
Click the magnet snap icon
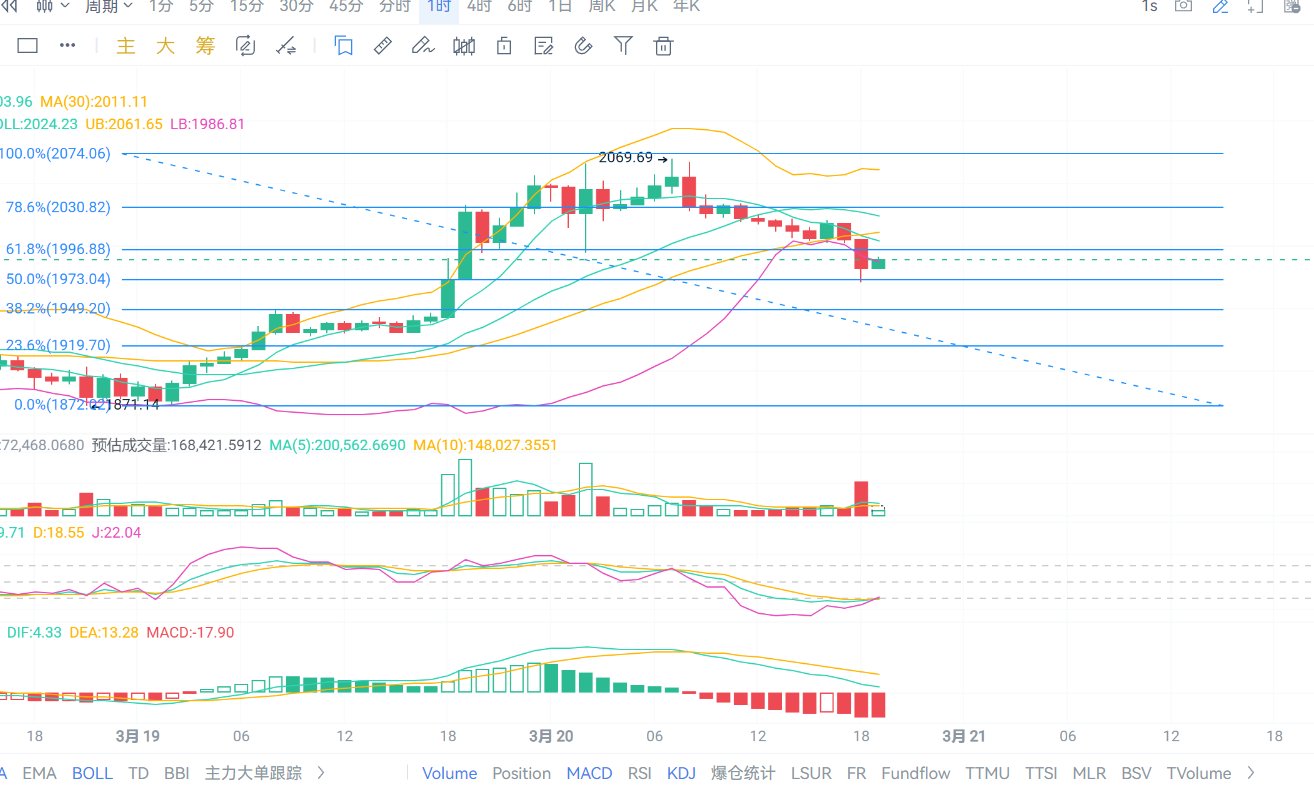pyautogui.click(x=584, y=46)
